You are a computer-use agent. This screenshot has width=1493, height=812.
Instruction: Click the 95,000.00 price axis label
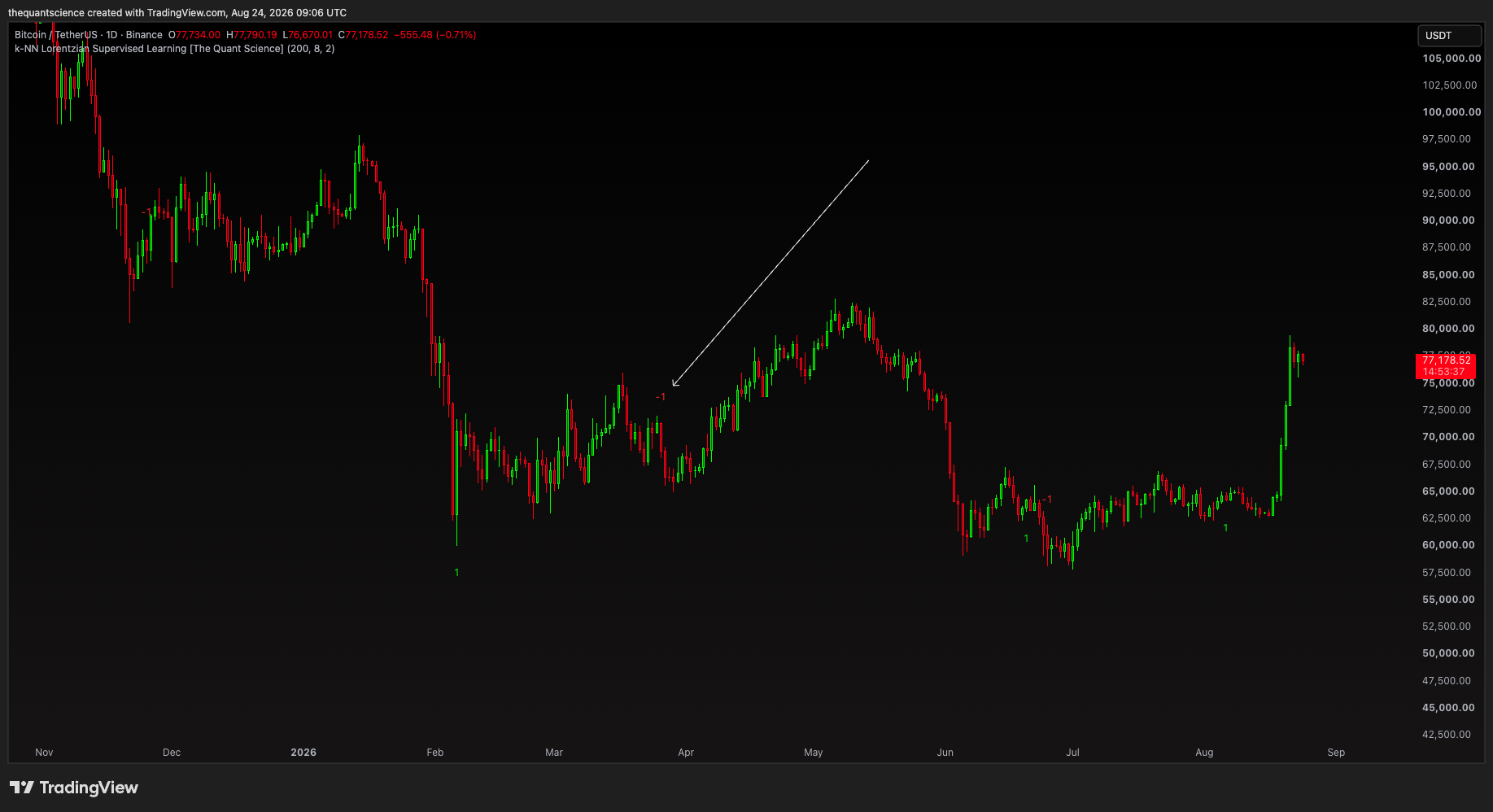pyautogui.click(x=1448, y=167)
